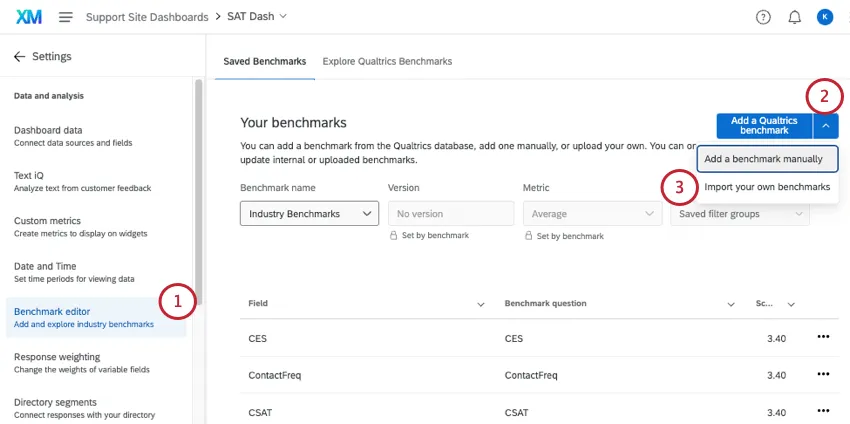Open the help question mark icon
Viewport: 850px width, 424px height.
click(764, 17)
